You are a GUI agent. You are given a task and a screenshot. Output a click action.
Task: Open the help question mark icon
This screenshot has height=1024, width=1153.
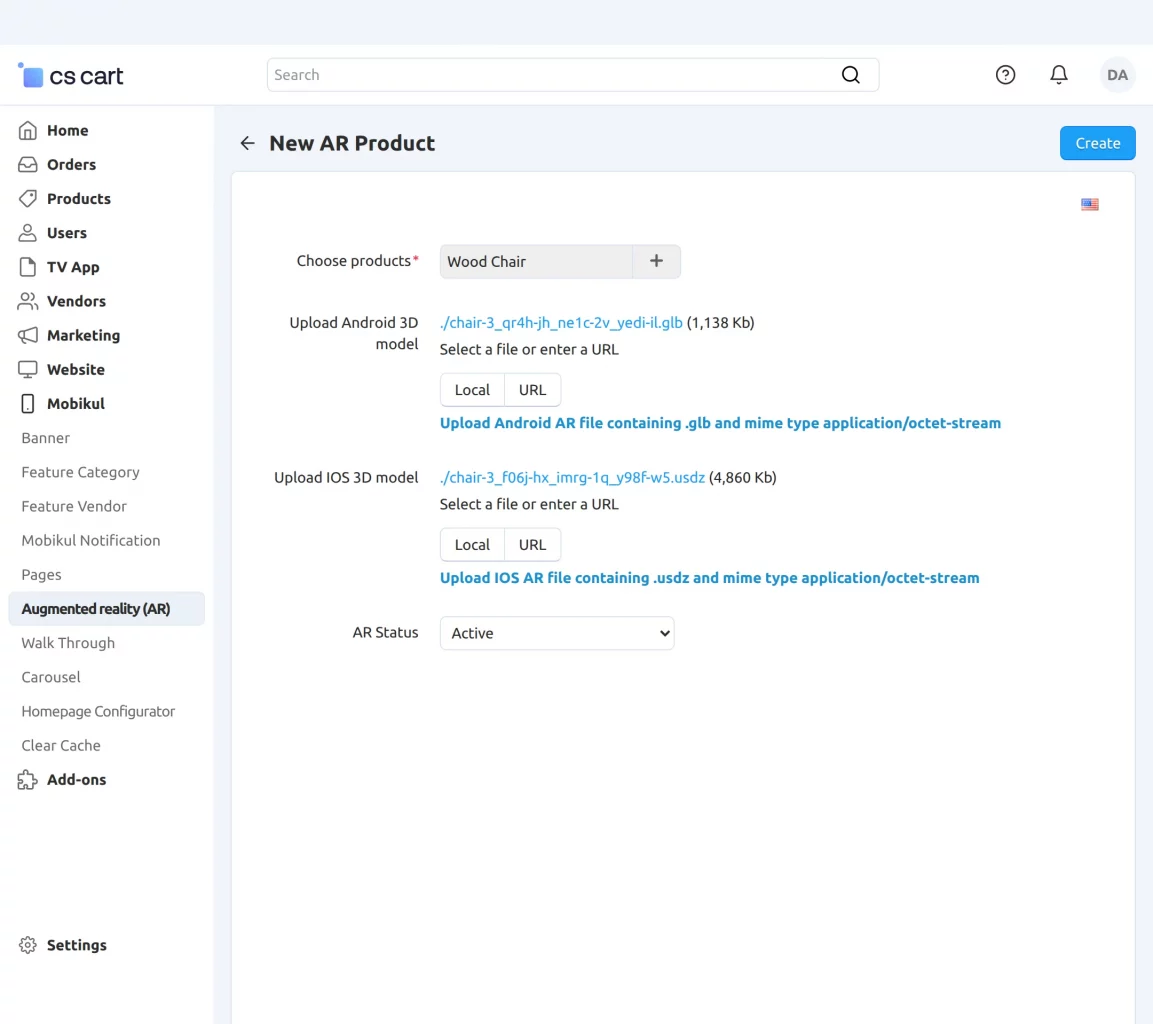tap(1005, 75)
